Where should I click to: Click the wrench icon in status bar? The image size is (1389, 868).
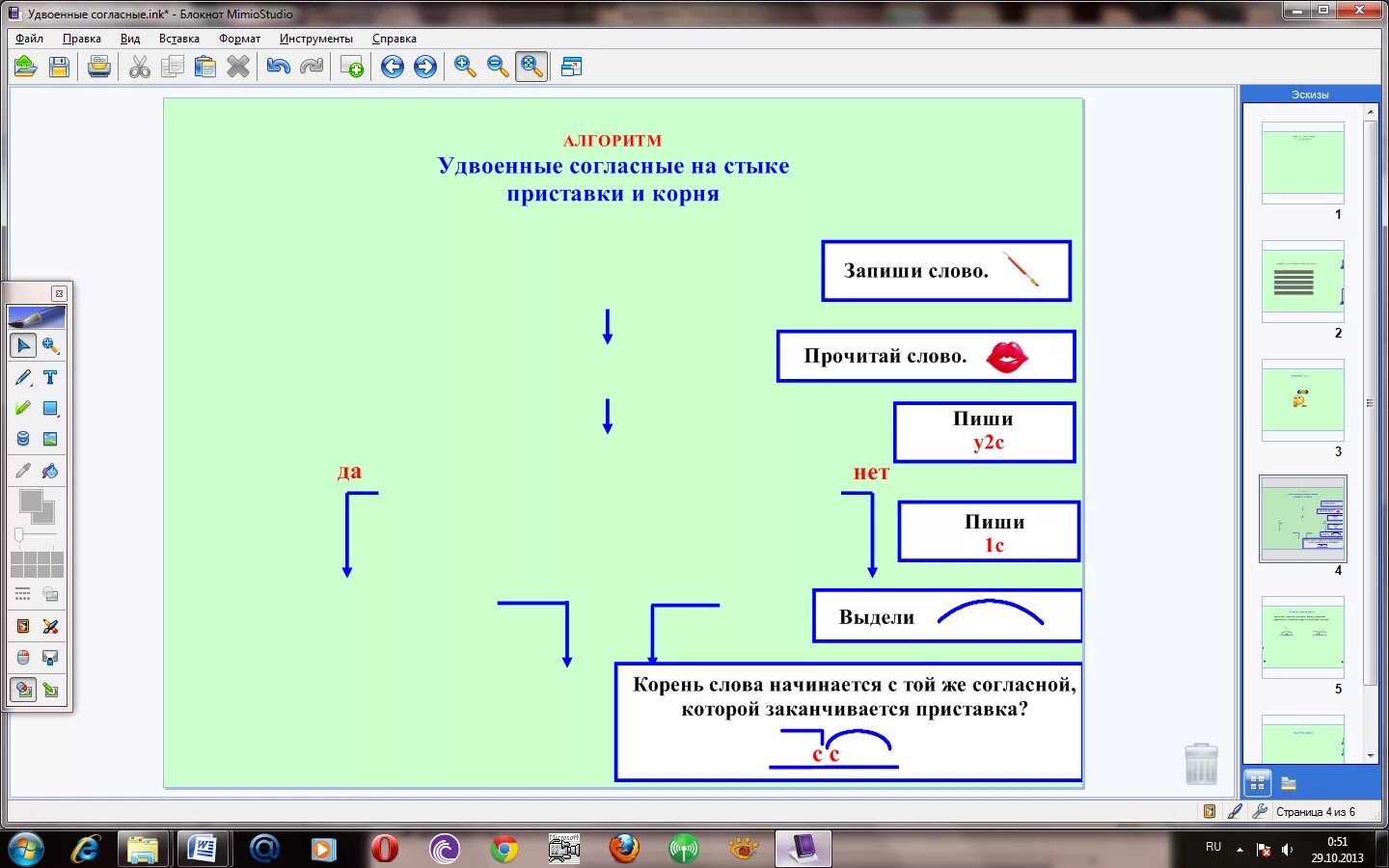1260,811
